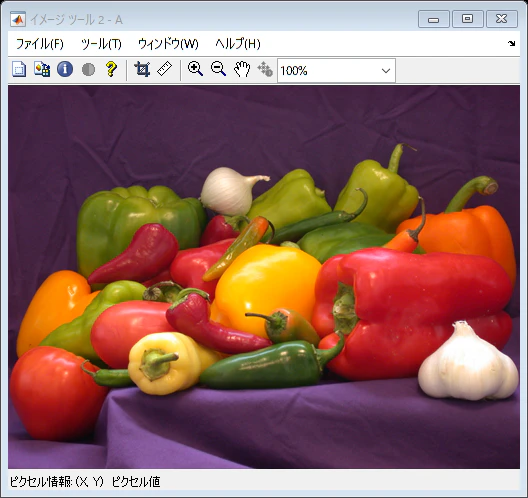This screenshot has width=528, height=498.
Task: Click the MATLAB logo in title bar
Action: coord(18,20)
